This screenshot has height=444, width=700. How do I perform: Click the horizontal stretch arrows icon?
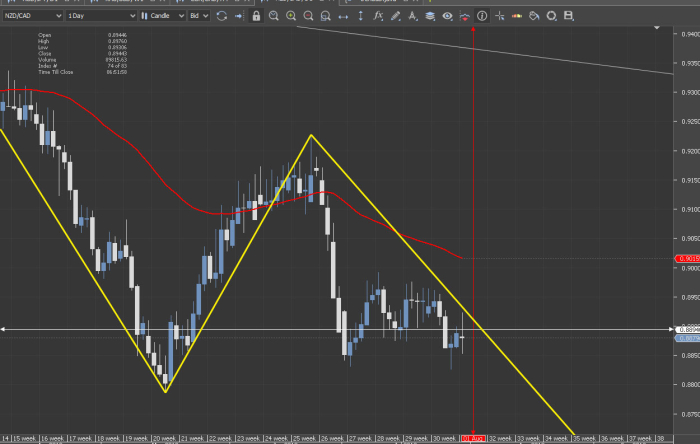(x=343, y=16)
